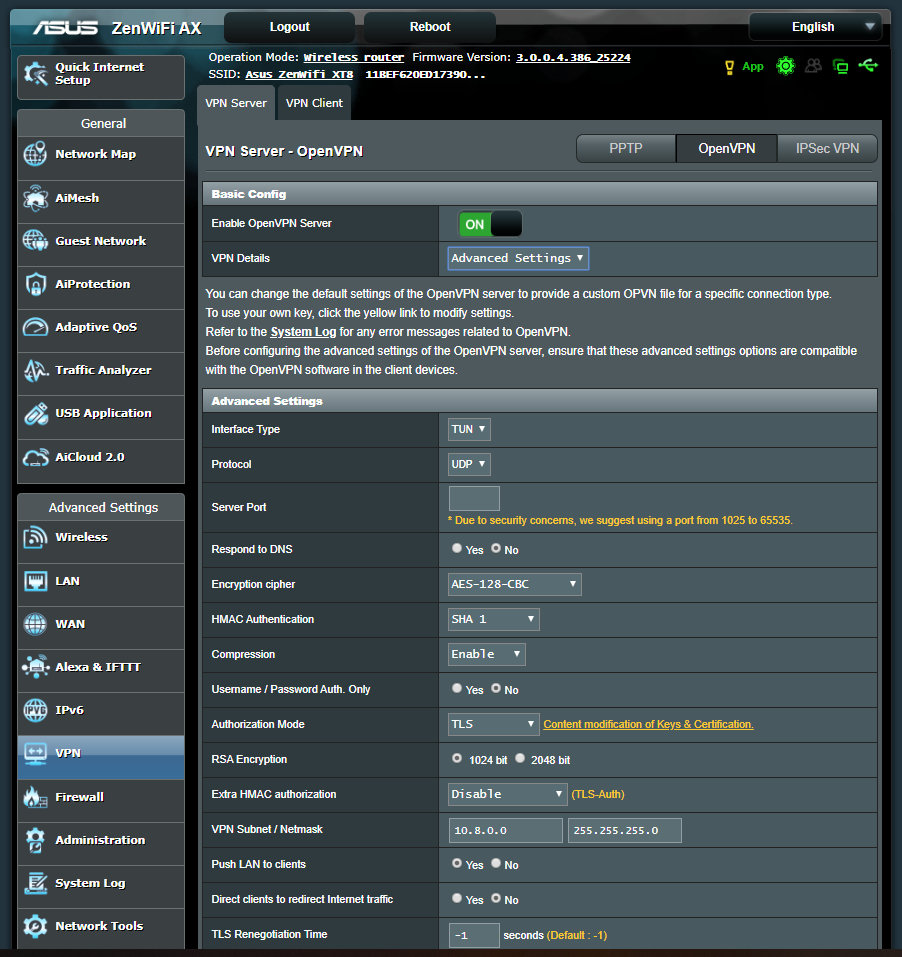Click the guest users status icon
This screenshot has height=957, width=902.
814,66
